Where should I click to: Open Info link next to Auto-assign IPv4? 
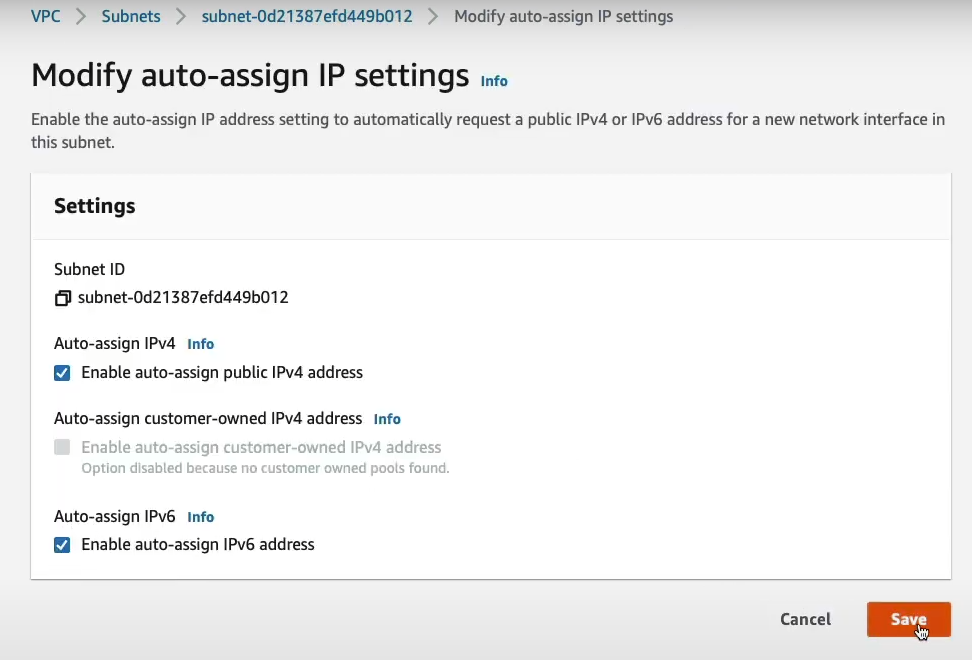coord(201,344)
